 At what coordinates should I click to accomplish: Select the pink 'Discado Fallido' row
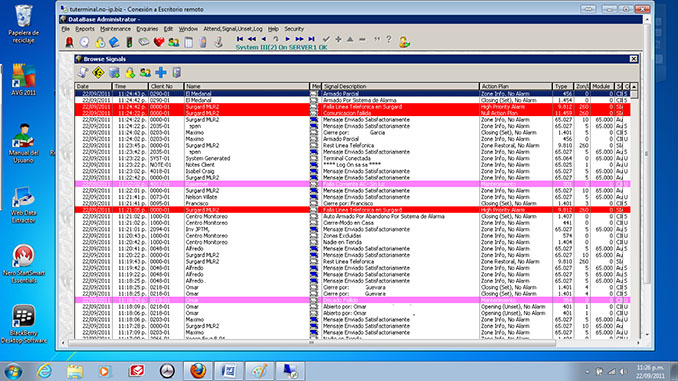(352, 300)
